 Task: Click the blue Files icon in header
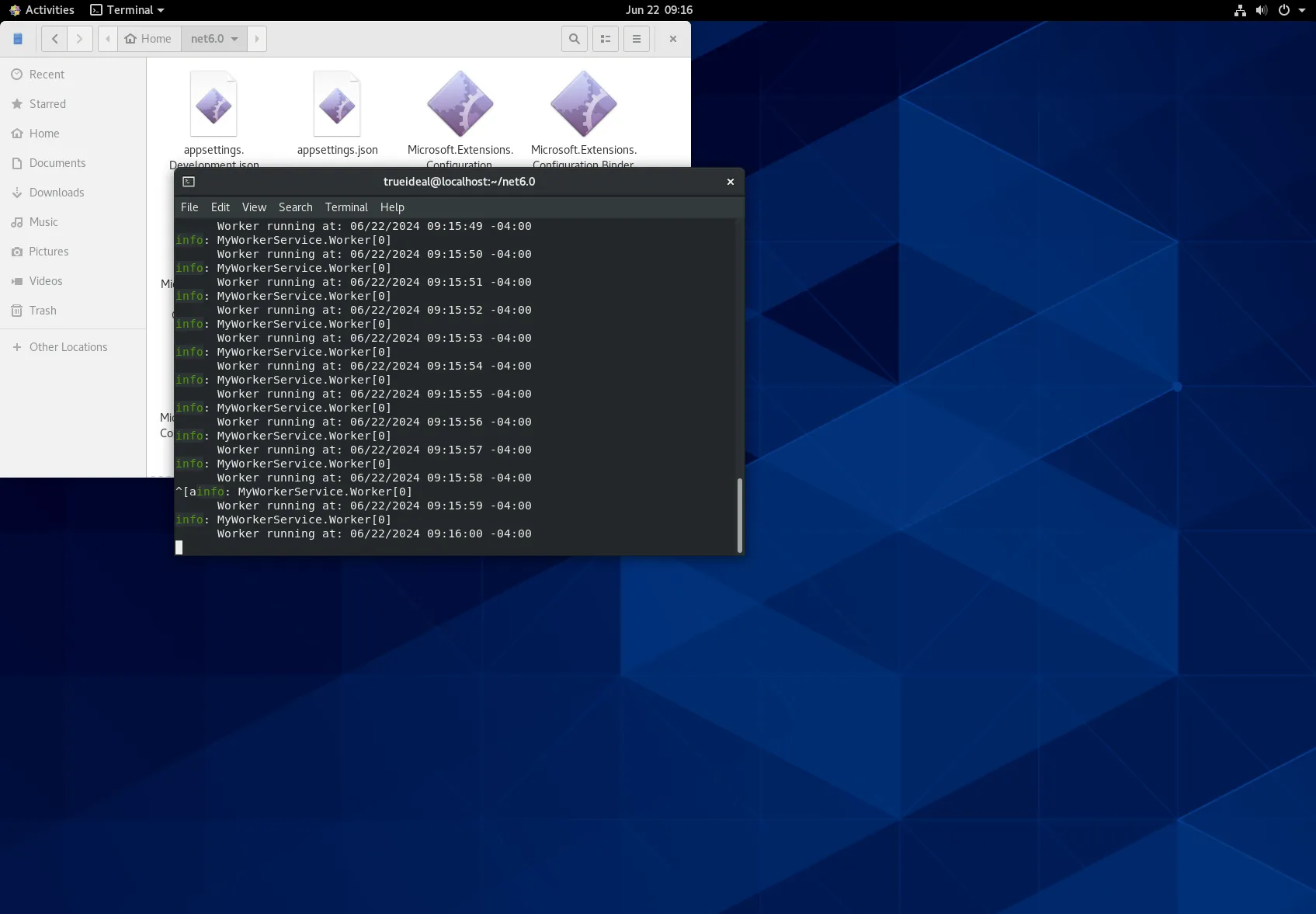18,39
